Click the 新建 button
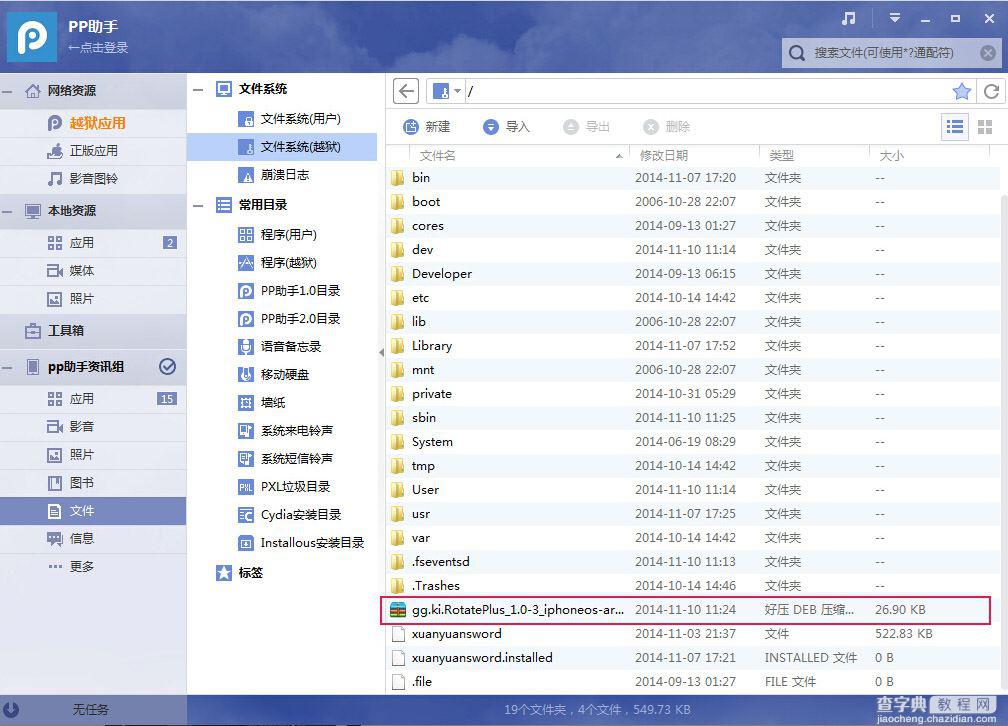This screenshot has width=1008, height=726. point(427,127)
